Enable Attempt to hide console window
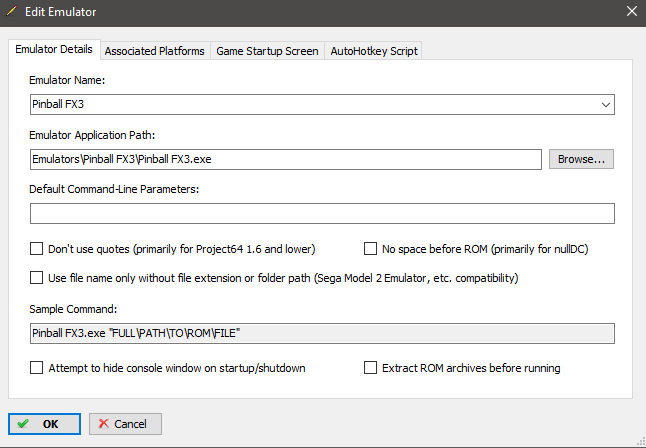 [36, 368]
